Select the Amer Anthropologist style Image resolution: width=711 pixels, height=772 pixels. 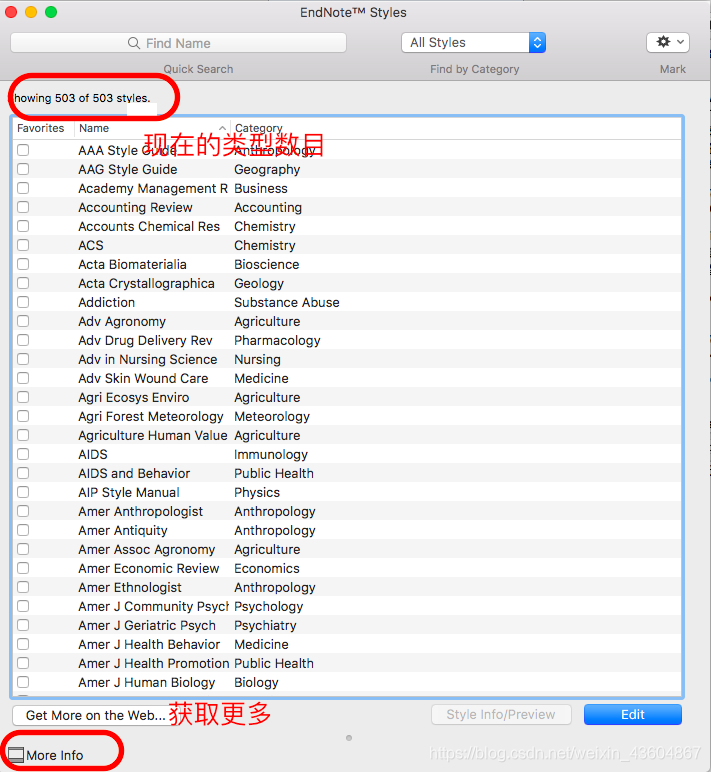pos(140,512)
